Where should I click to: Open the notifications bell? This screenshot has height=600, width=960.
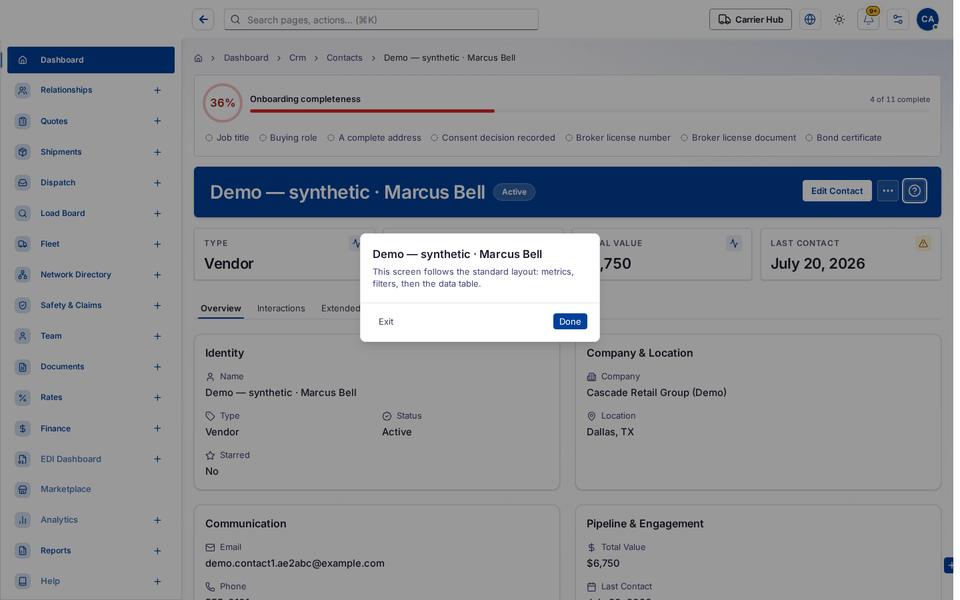point(868,20)
